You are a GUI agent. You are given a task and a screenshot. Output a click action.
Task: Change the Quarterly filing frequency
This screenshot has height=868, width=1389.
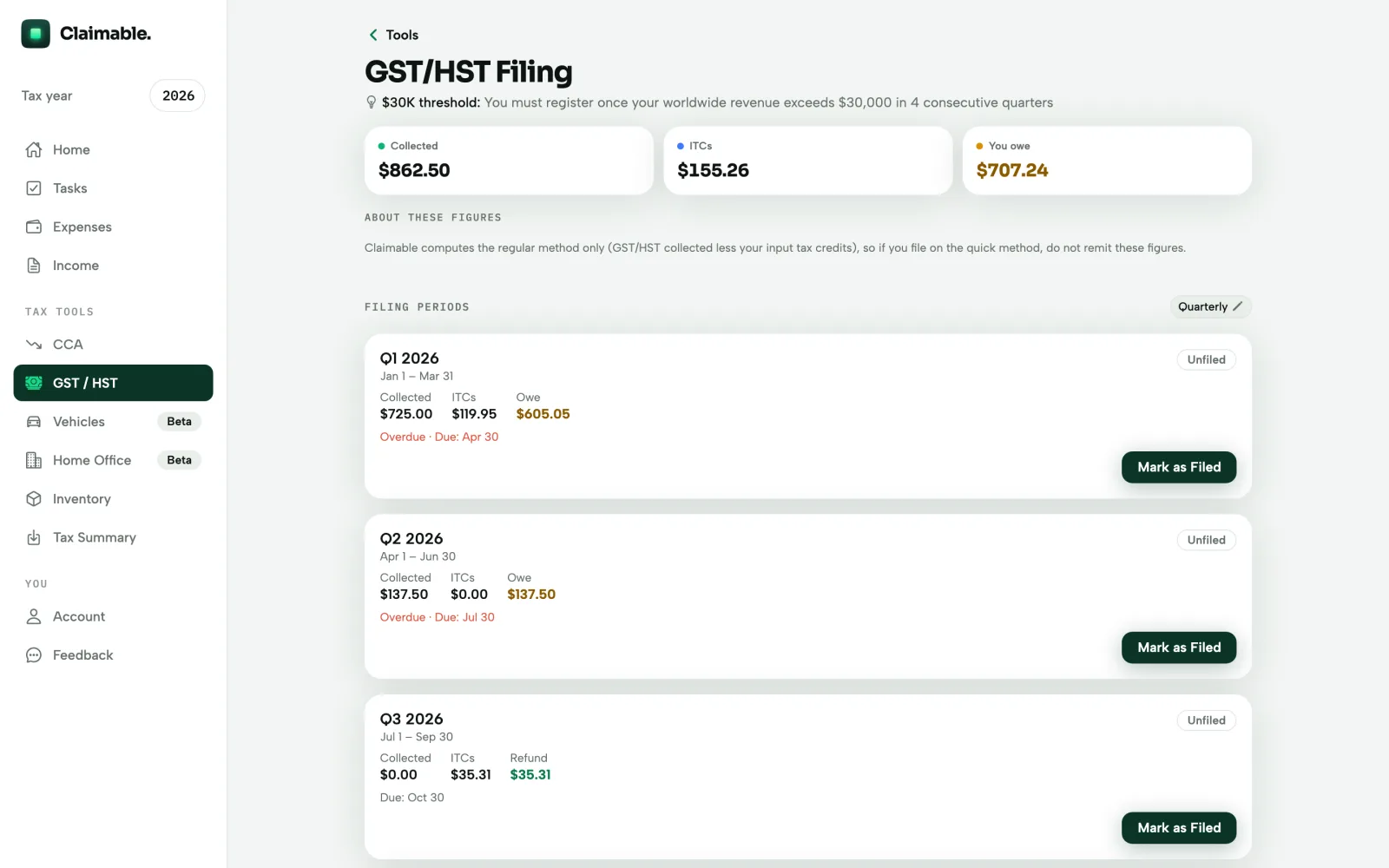pos(1210,306)
